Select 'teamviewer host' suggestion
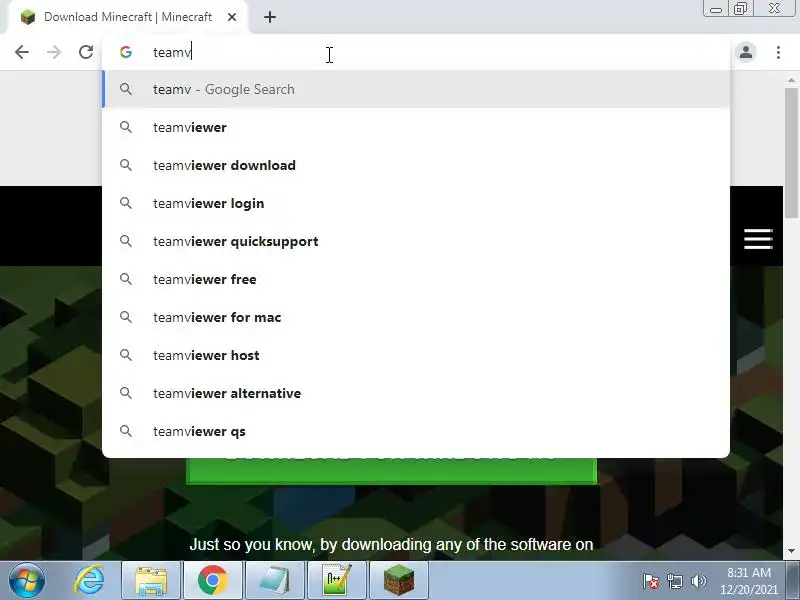 click(x=416, y=355)
